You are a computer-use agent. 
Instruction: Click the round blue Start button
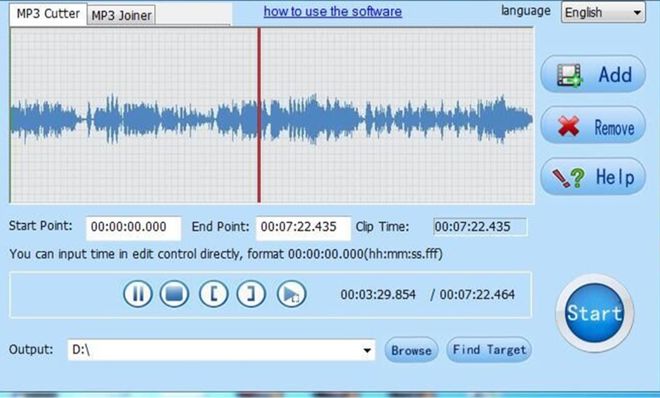[594, 313]
